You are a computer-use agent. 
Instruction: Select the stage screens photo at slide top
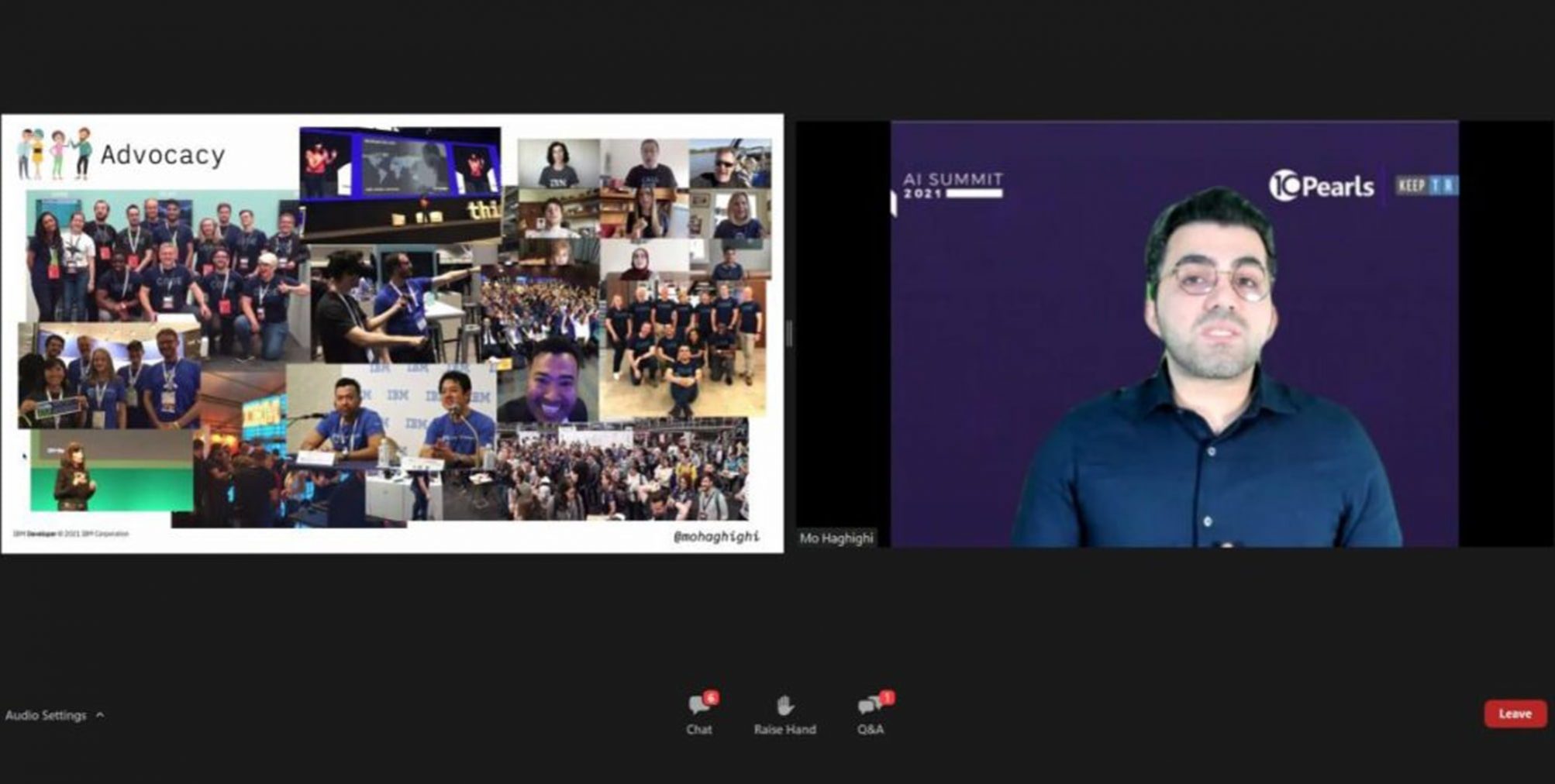400,164
